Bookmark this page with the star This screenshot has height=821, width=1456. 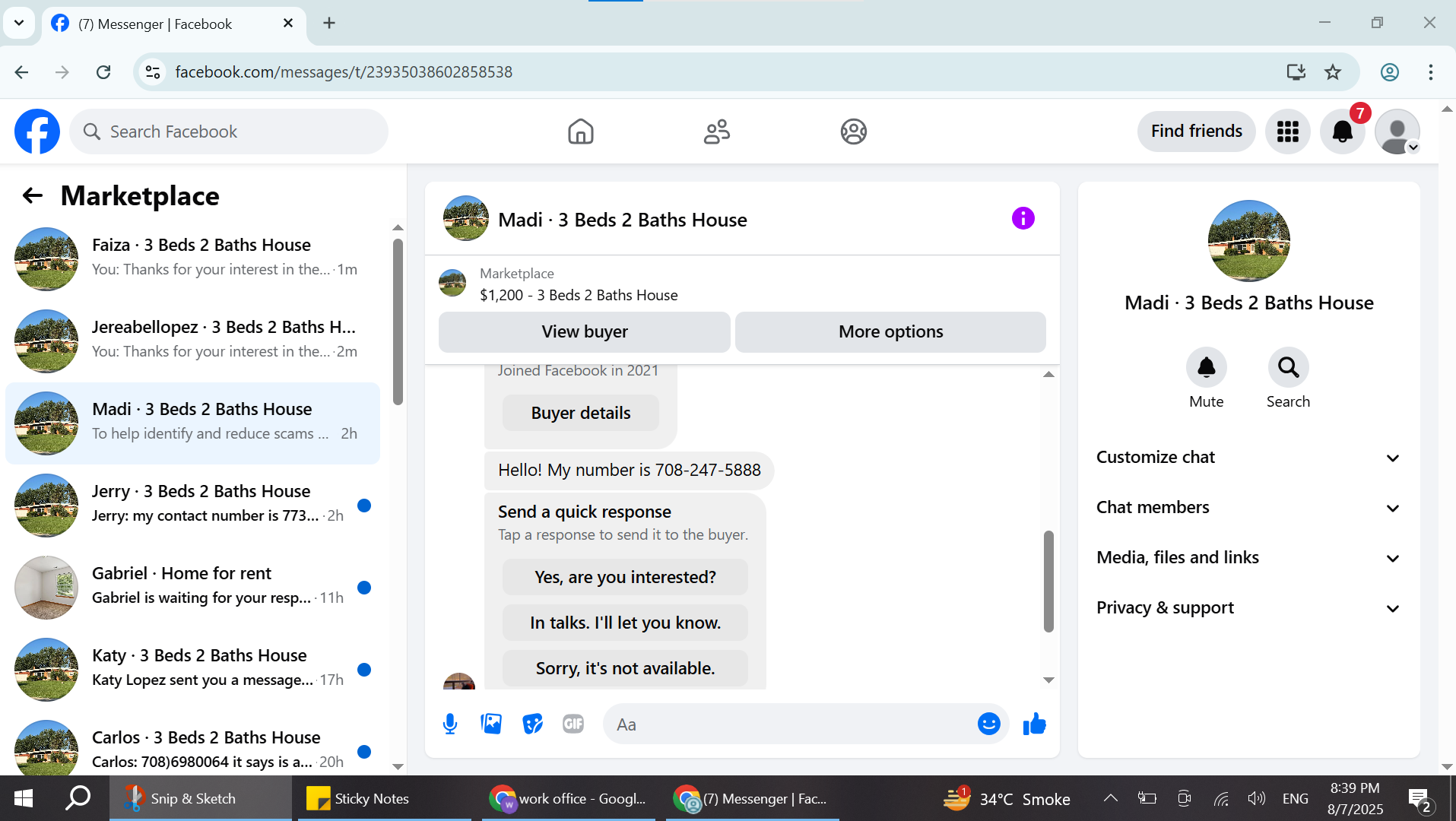click(x=1333, y=72)
